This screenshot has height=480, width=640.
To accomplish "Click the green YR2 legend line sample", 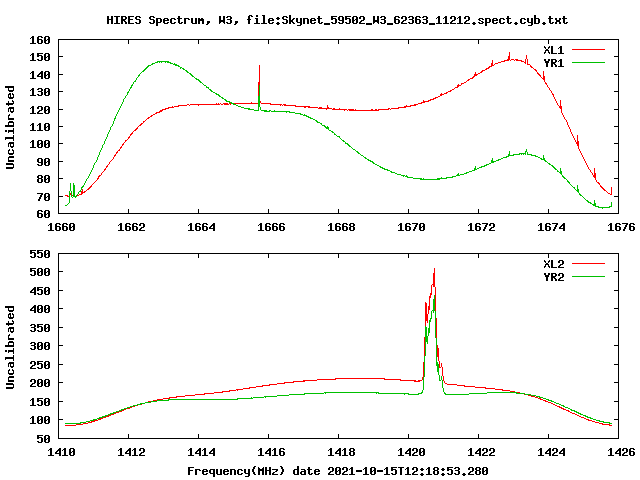I will pyautogui.click(x=588, y=277).
